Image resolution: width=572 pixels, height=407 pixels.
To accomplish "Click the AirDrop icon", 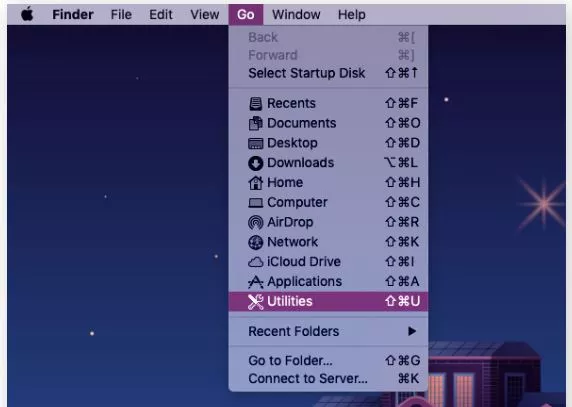I will point(255,222).
